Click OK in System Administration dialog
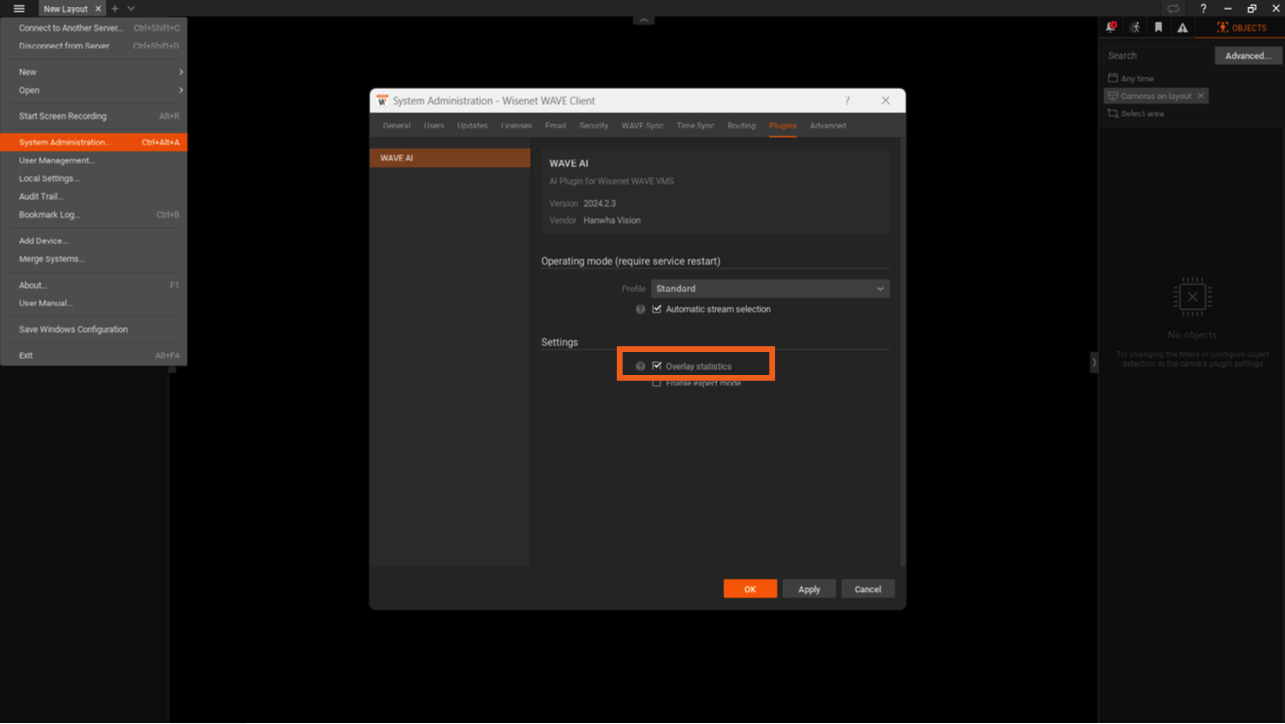Viewport: 1285px width, 724px height. (750, 589)
